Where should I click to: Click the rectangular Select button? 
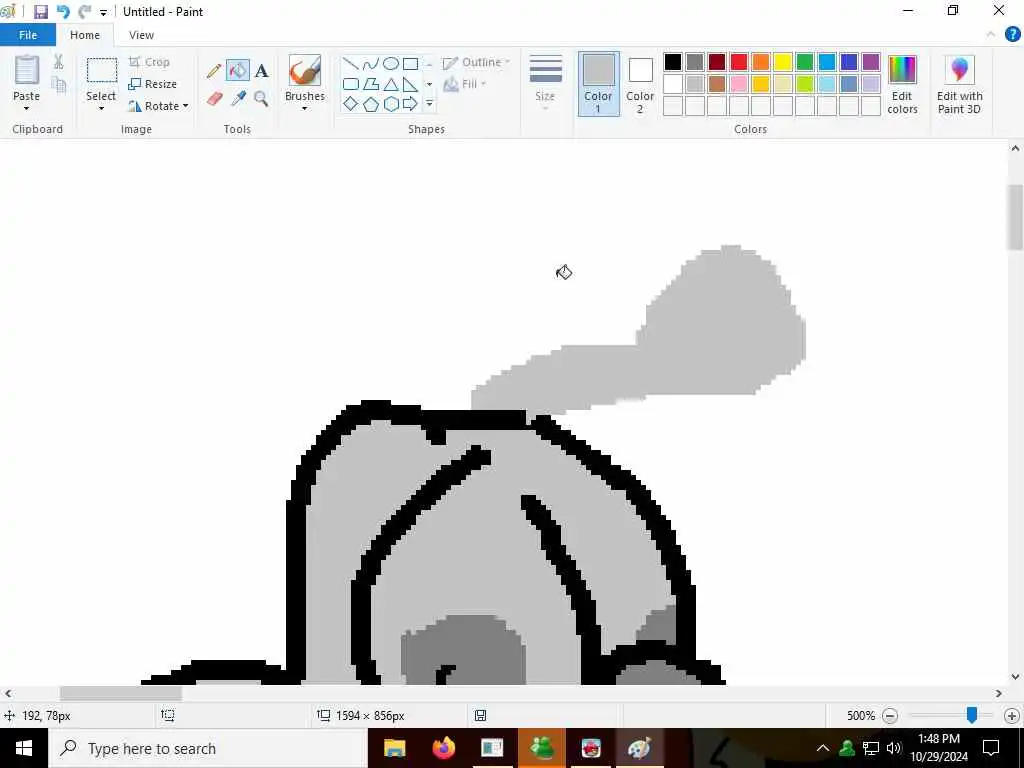pyautogui.click(x=102, y=71)
